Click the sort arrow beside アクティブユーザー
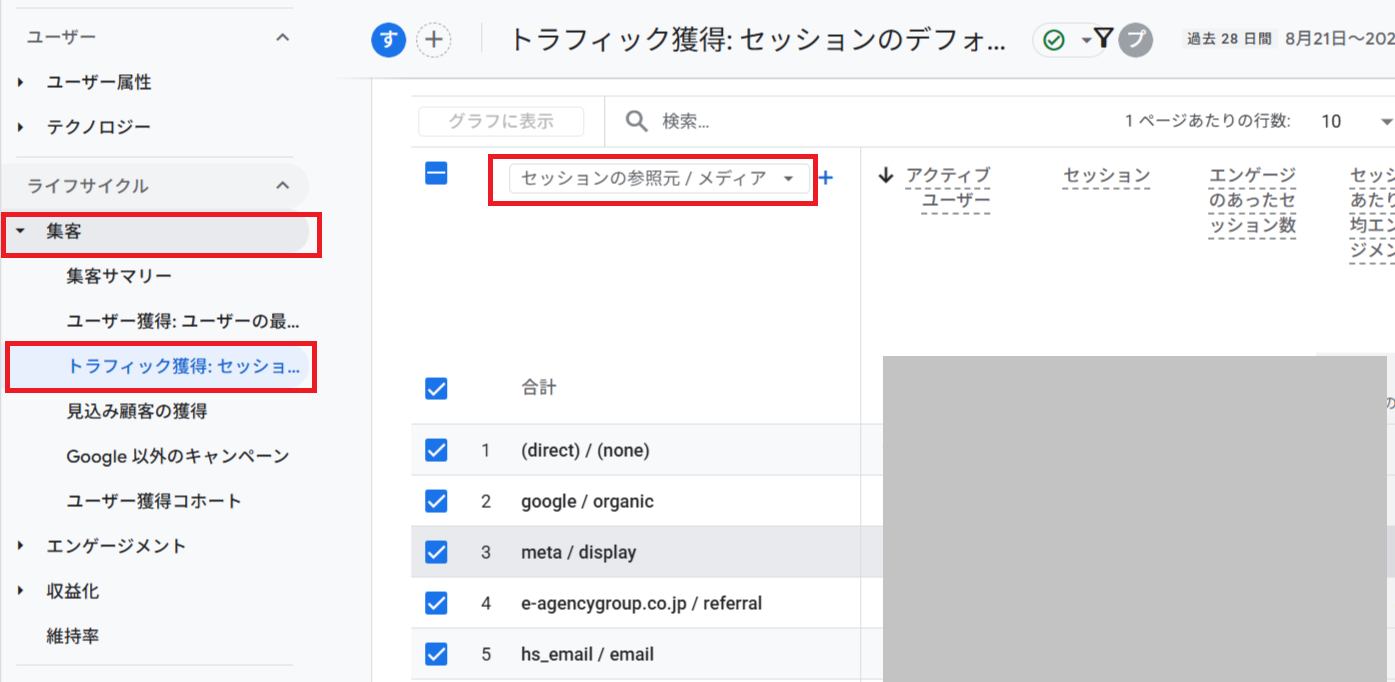Image resolution: width=1395 pixels, height=682 pixels. 885,176
